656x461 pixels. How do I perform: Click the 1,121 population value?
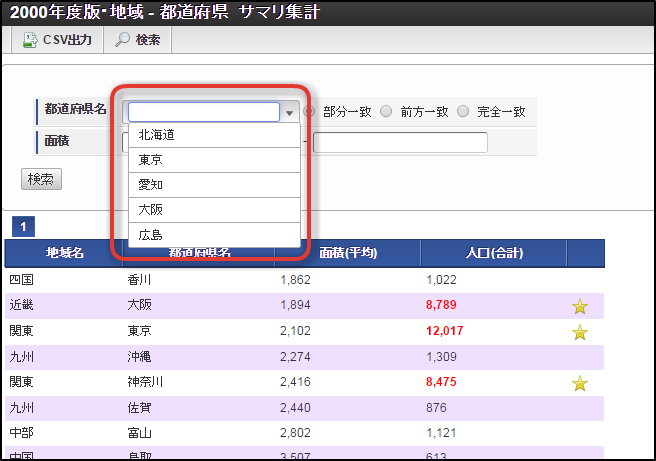441,433
